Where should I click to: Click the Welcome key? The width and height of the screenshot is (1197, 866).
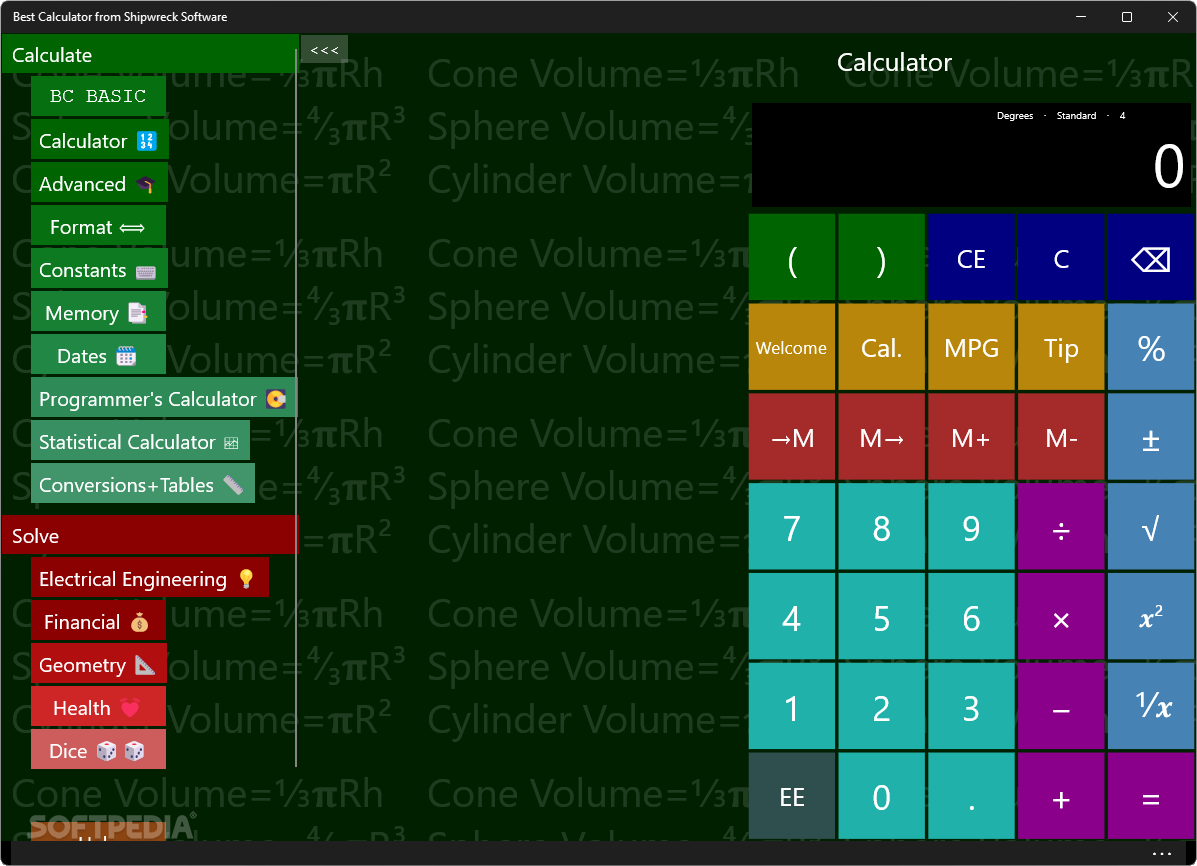point(792,347)
